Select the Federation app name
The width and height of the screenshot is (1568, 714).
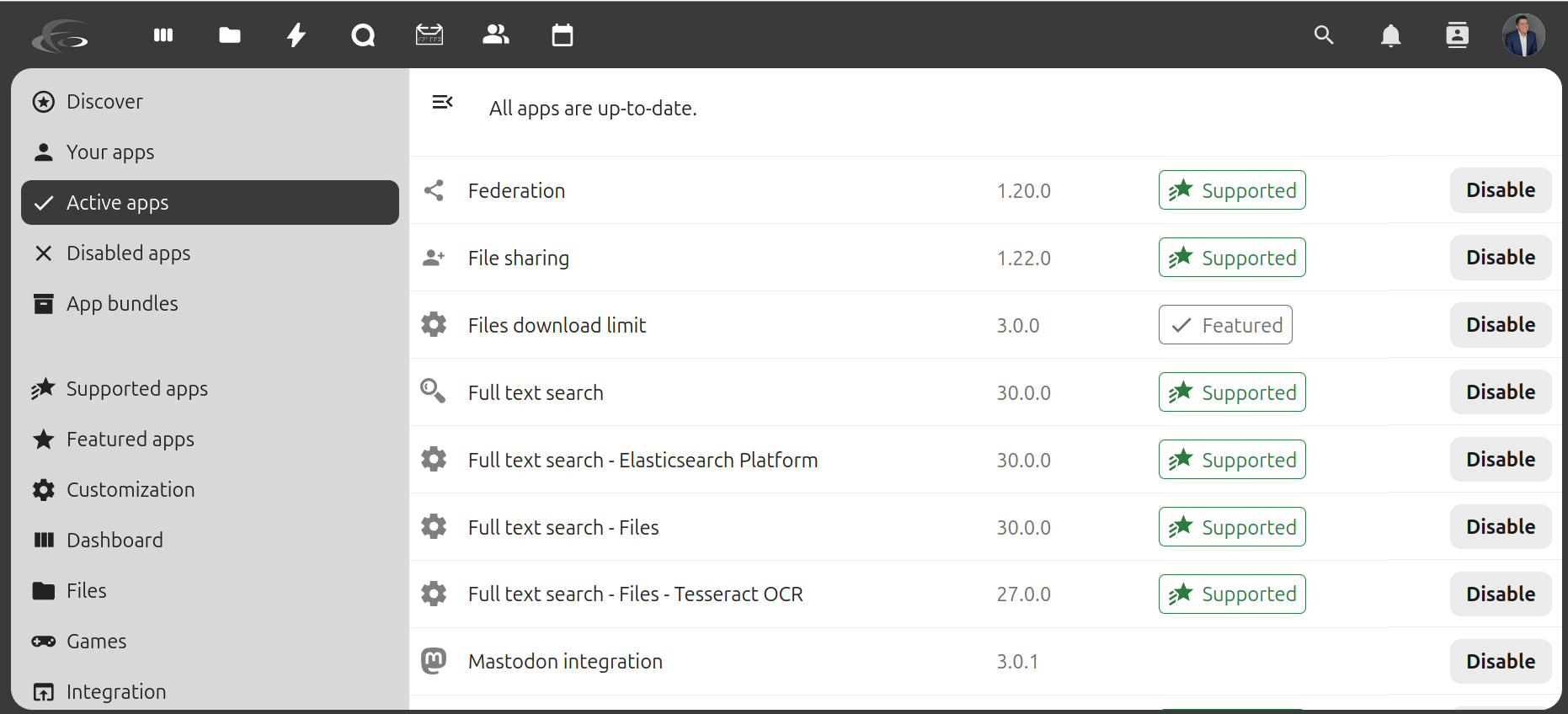[516, 190]
